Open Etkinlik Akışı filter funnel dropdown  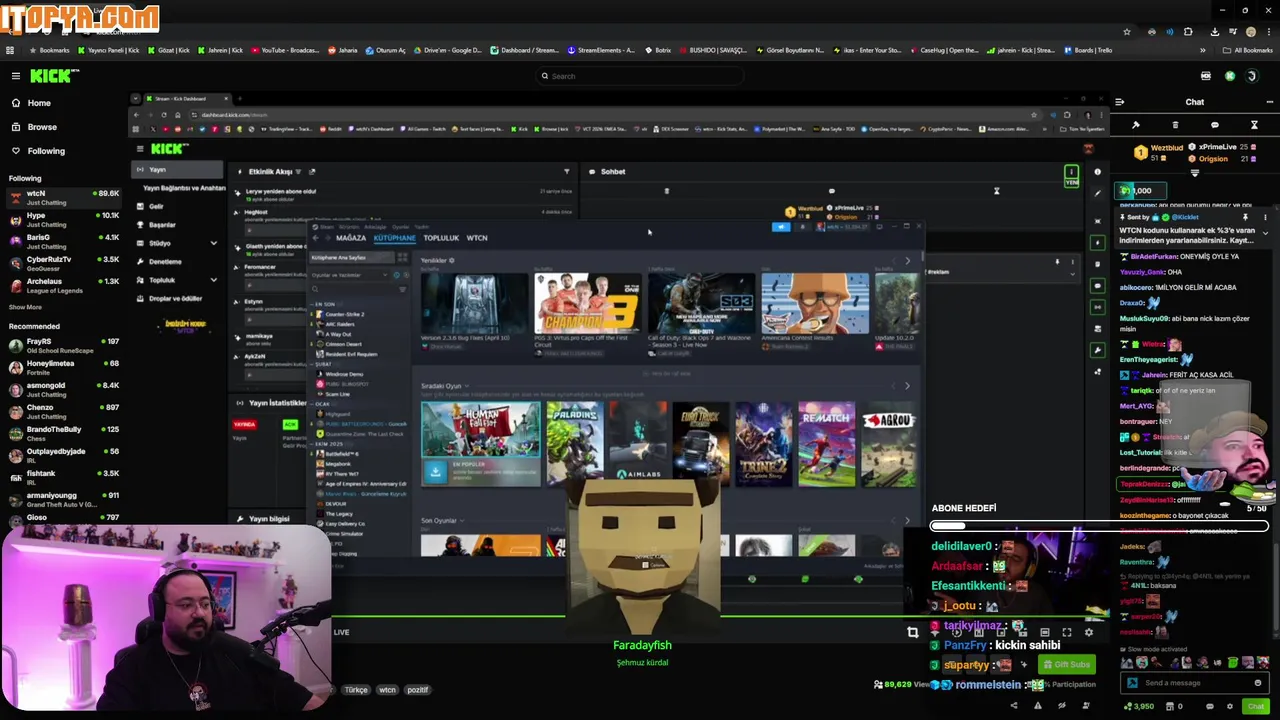coord(566,171)
